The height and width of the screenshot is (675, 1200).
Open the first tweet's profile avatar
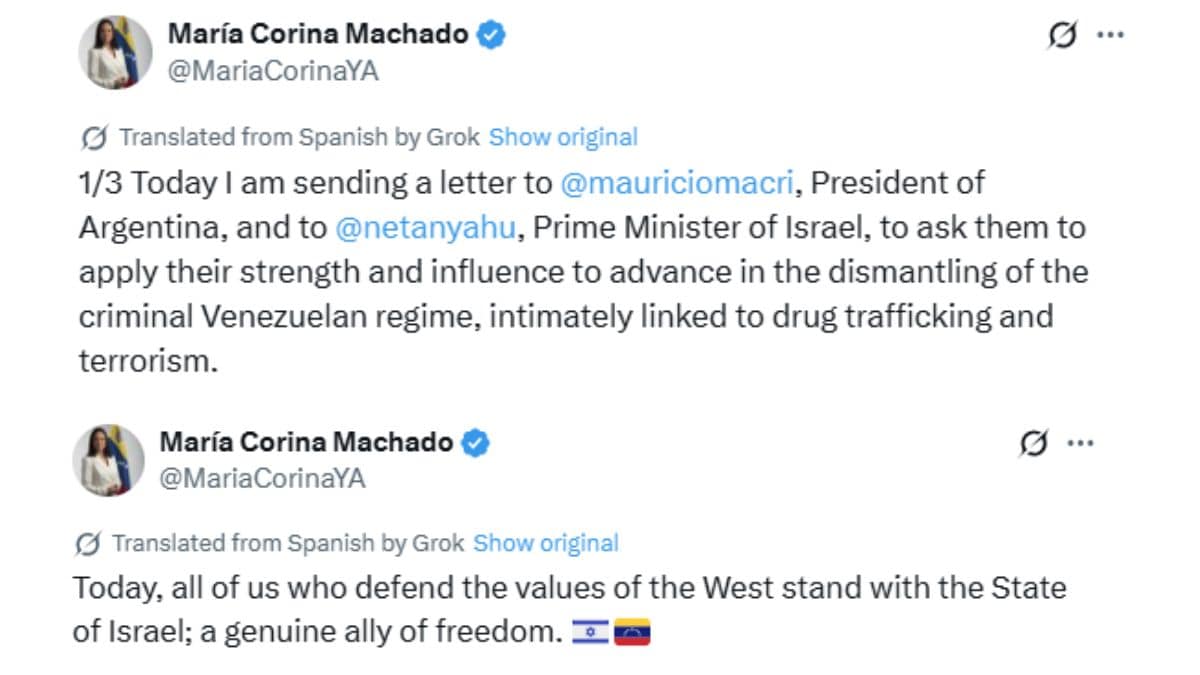116,52
